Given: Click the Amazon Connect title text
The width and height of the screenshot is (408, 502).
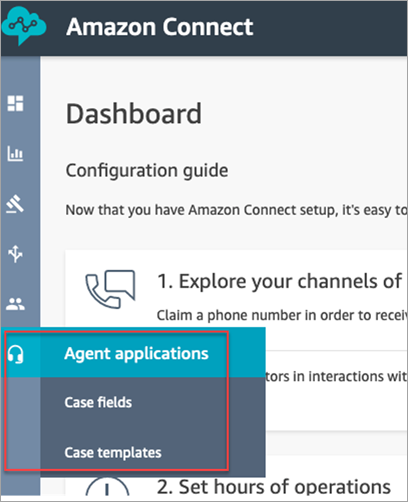Looking at the screenshot, I should point(160,27).
